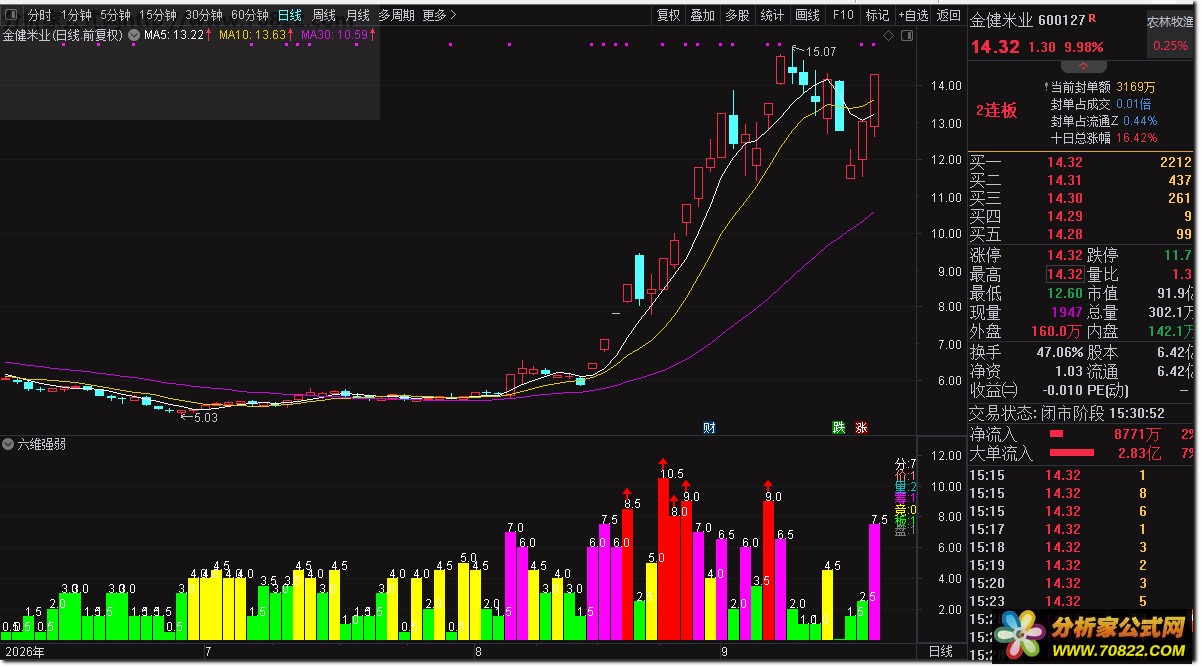Click the diamond marker icon above the chart

888,36
